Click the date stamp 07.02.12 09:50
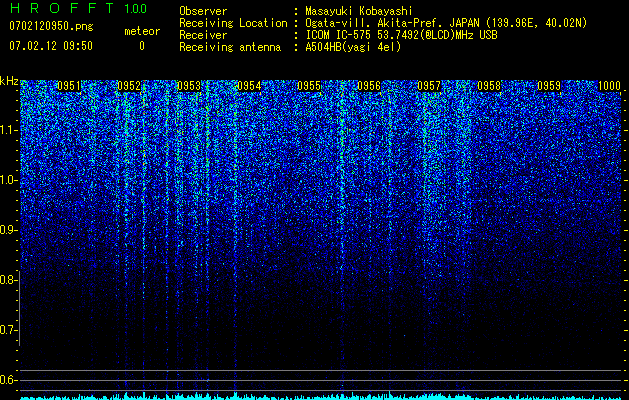The width and height of the screenshot is (629, 400). 51,46
